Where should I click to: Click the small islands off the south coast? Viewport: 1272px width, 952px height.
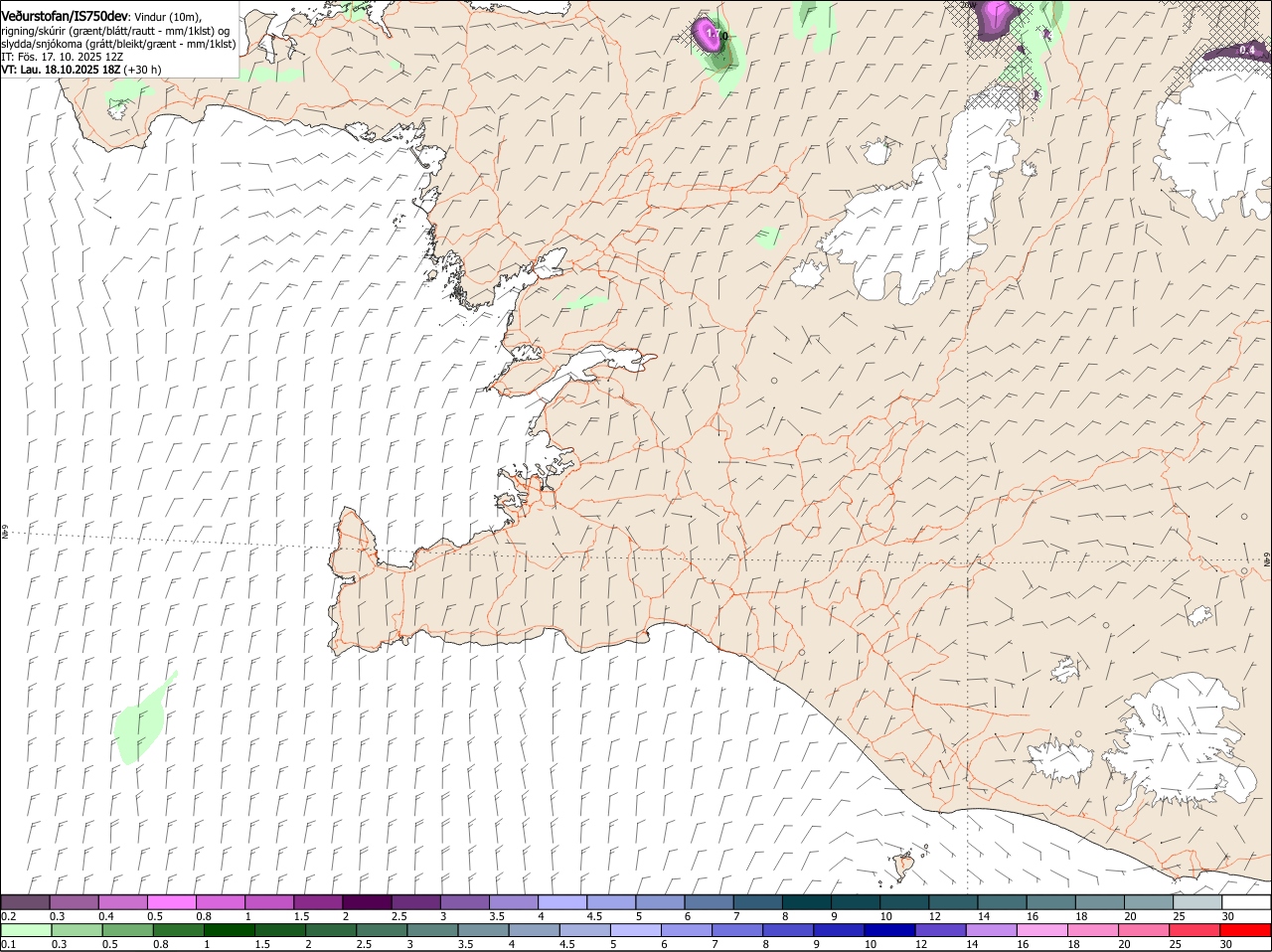click(903, 865)
